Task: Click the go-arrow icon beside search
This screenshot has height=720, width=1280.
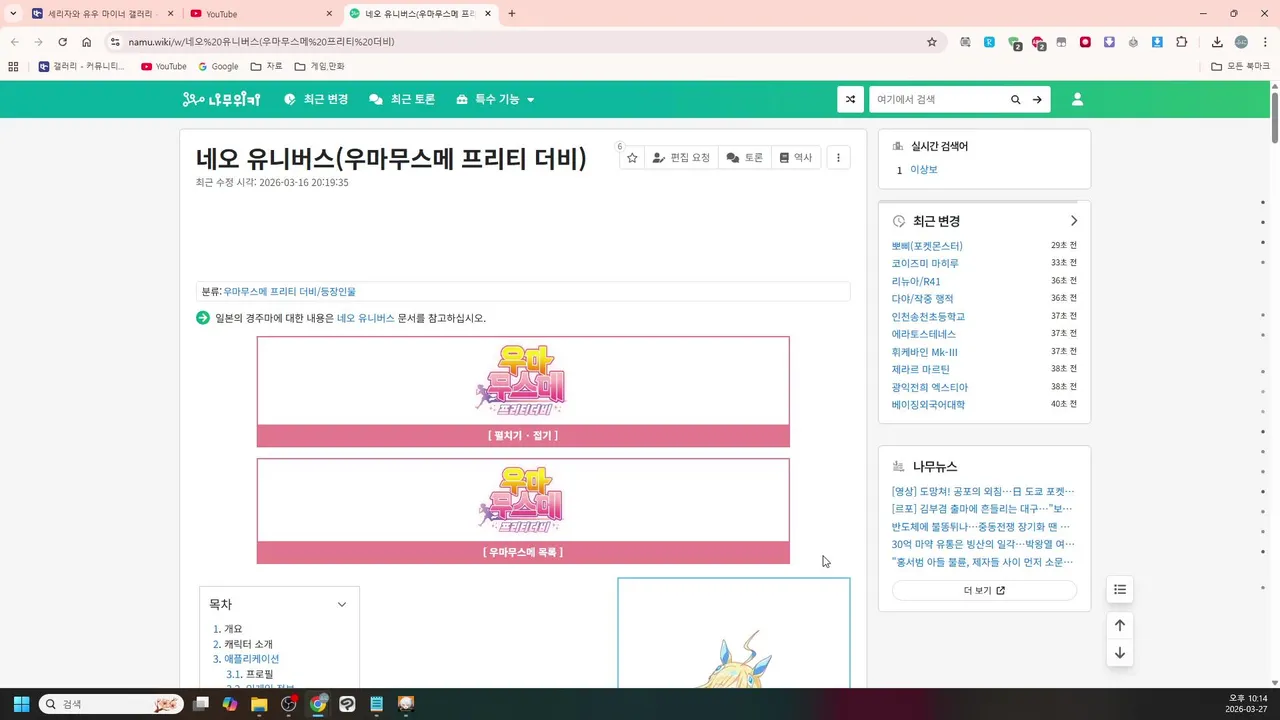Action: 1037,99
